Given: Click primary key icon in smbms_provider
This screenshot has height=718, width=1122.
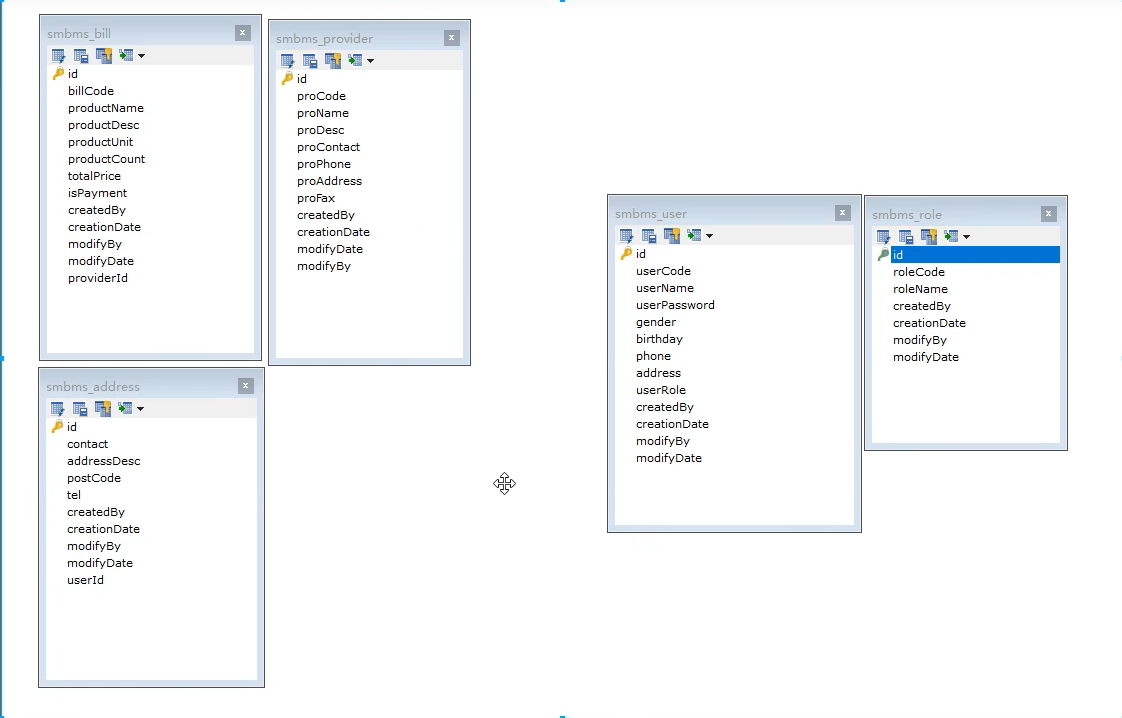Looking at the screenshot, I should click(287, 79).
